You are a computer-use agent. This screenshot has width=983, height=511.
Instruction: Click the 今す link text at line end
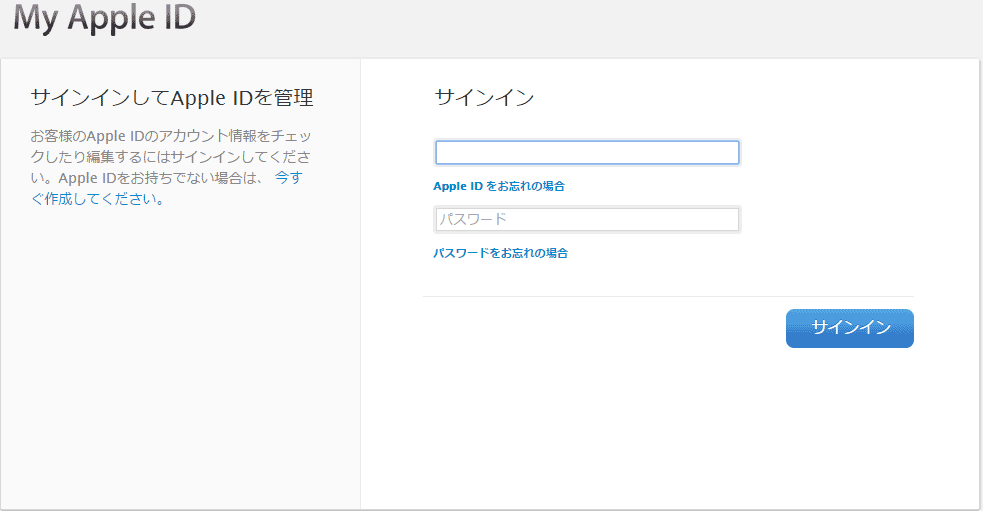pos(288,177)
